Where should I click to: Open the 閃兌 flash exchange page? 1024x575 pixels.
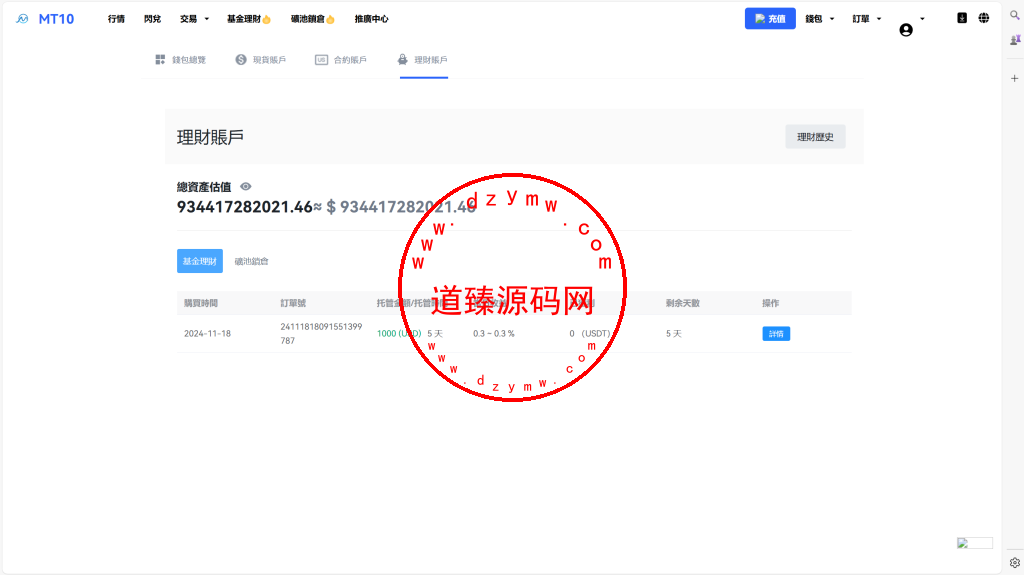coord(152,19)
